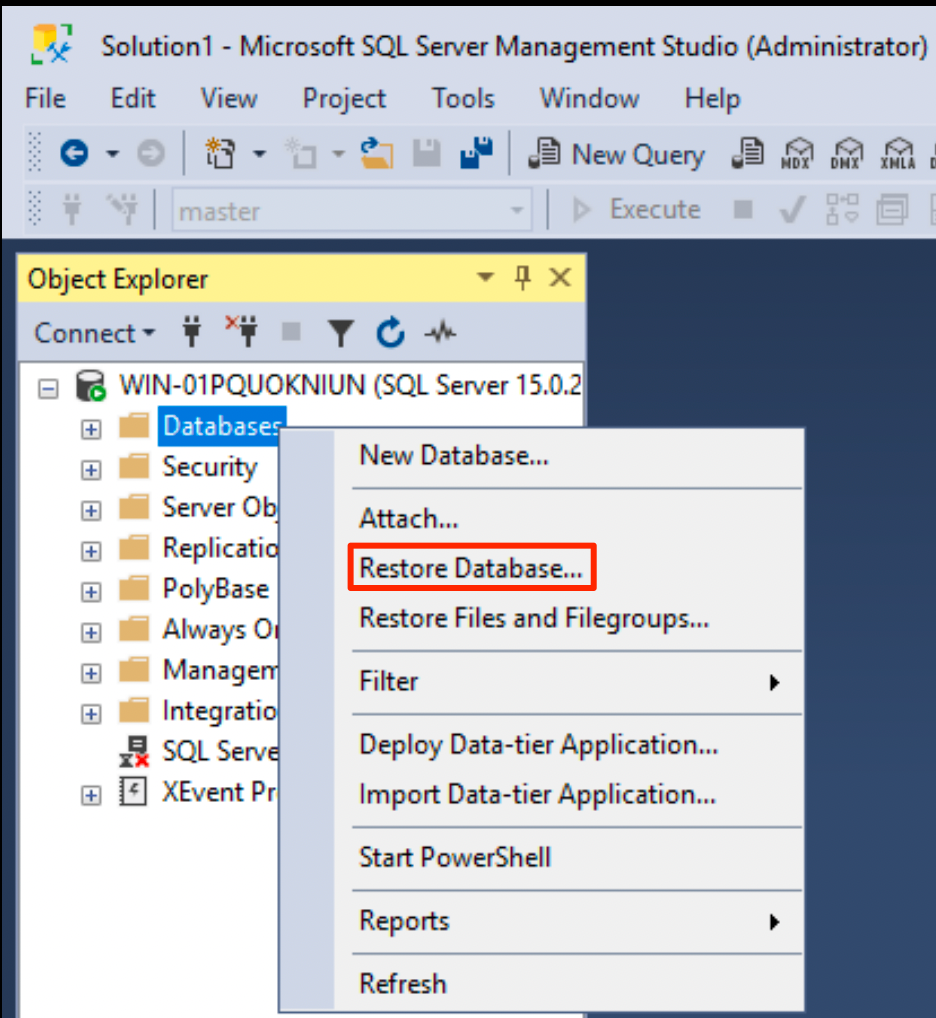Open the Object Explorer filter settings
Screen dimensions: 936x1018
tap(341, 332)
